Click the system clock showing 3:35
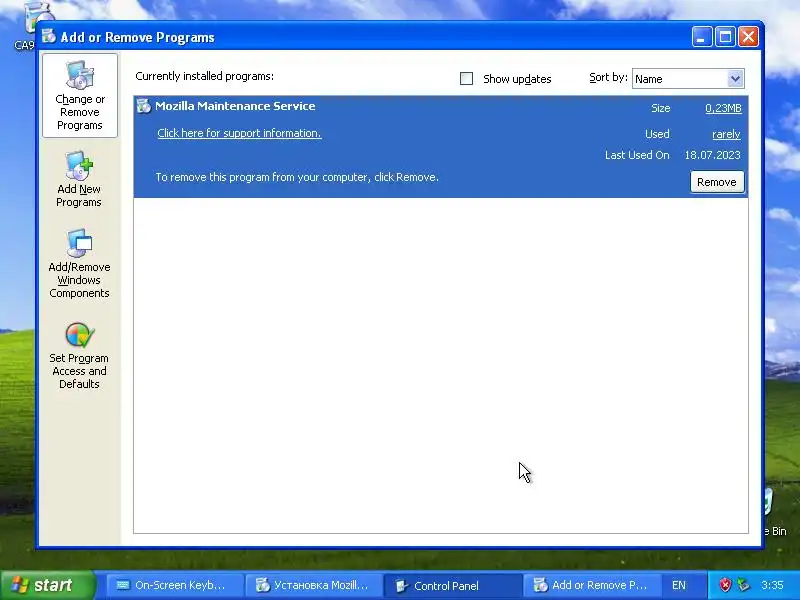 772,585
